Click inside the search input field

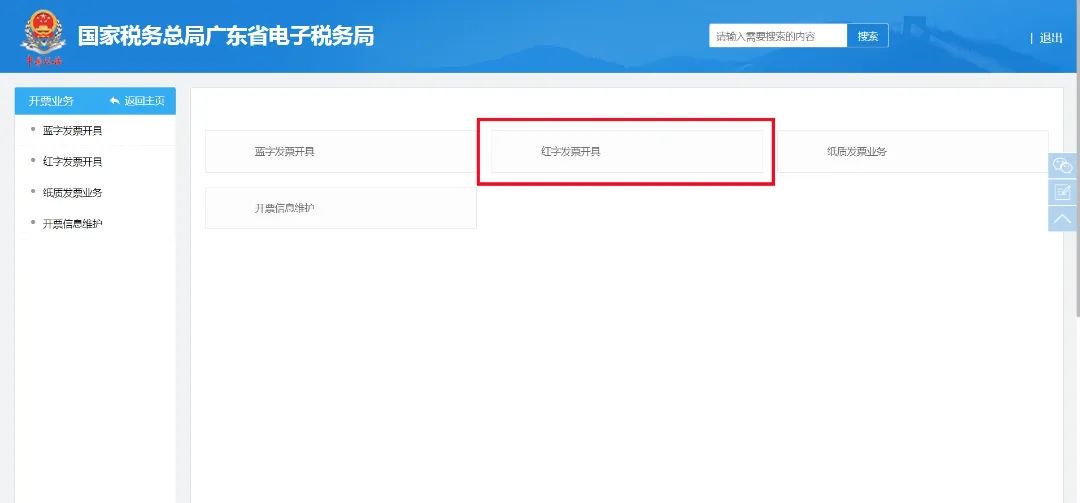click(x=777, y=36)
